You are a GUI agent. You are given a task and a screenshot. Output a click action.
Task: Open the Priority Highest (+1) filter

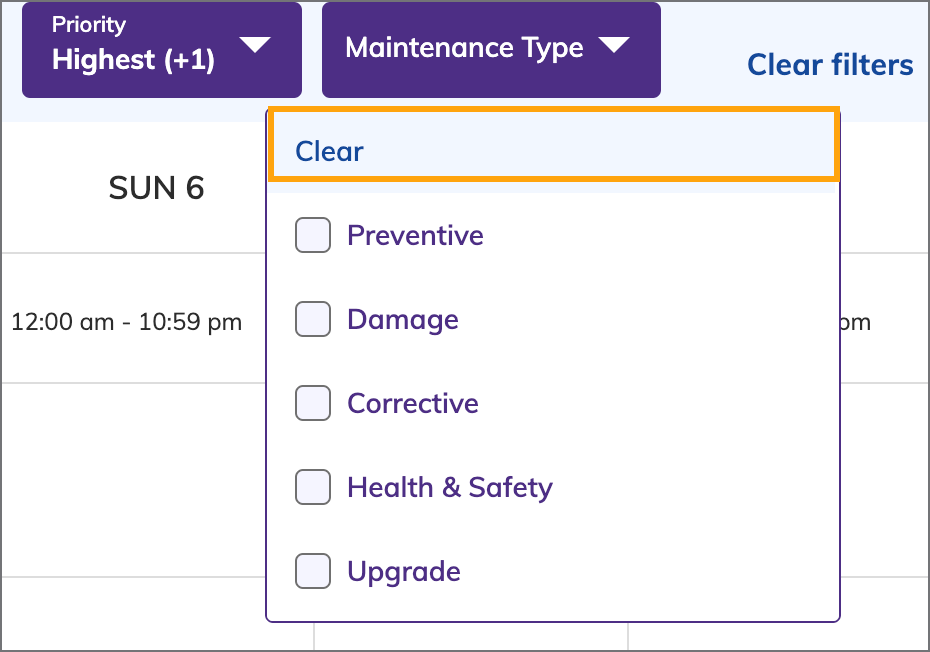pyautogui.click(x=161, y=50)
